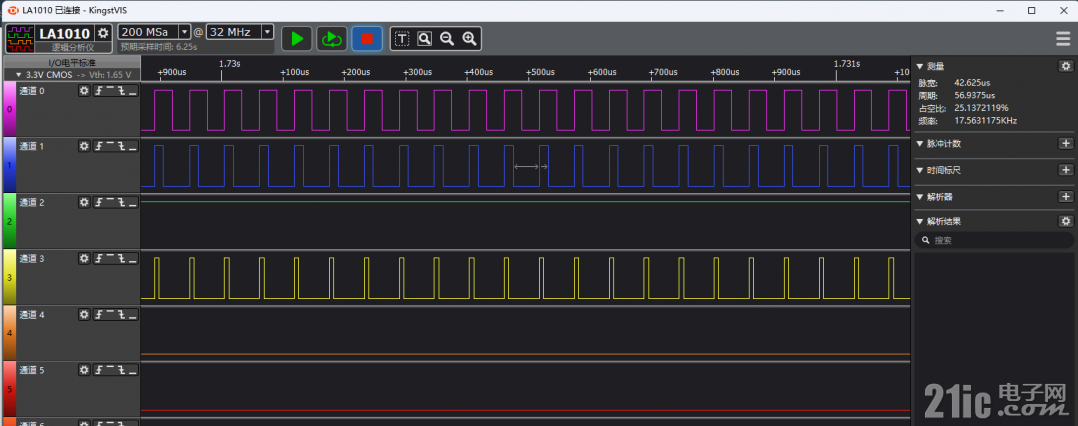Viewport: 1078px width, 426px height.
Task: Open the hamburger main menu
Action: coord(1063,39)
